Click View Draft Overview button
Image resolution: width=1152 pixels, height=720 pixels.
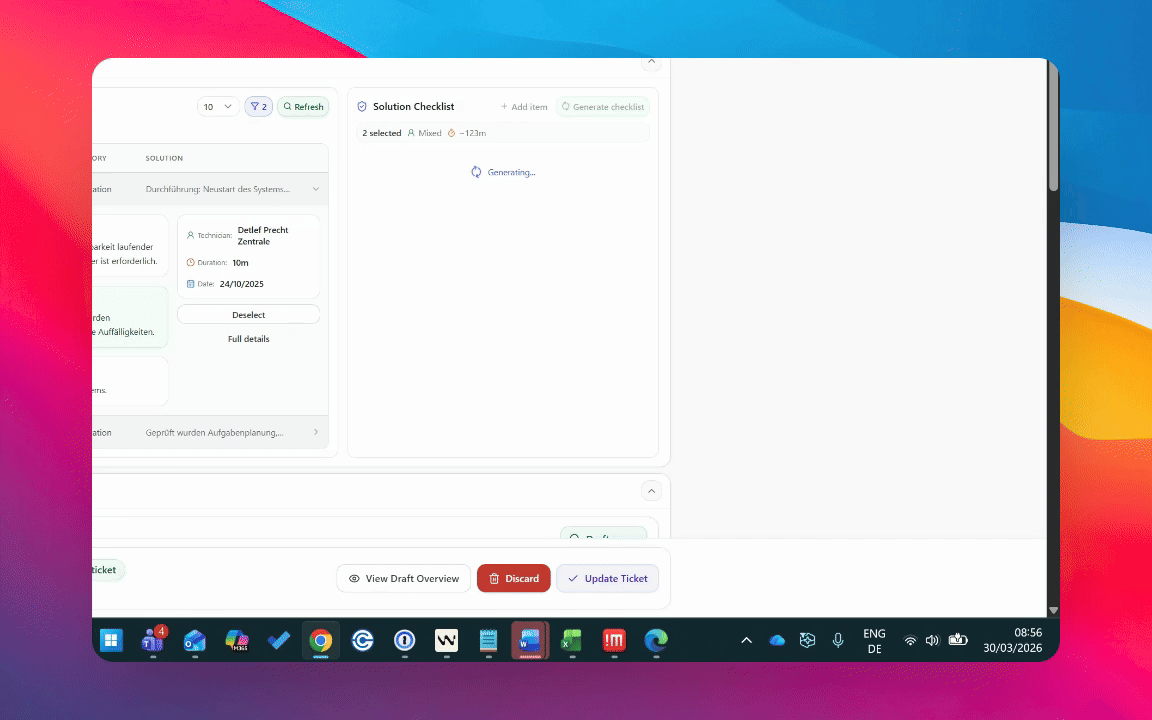(403, 578)
